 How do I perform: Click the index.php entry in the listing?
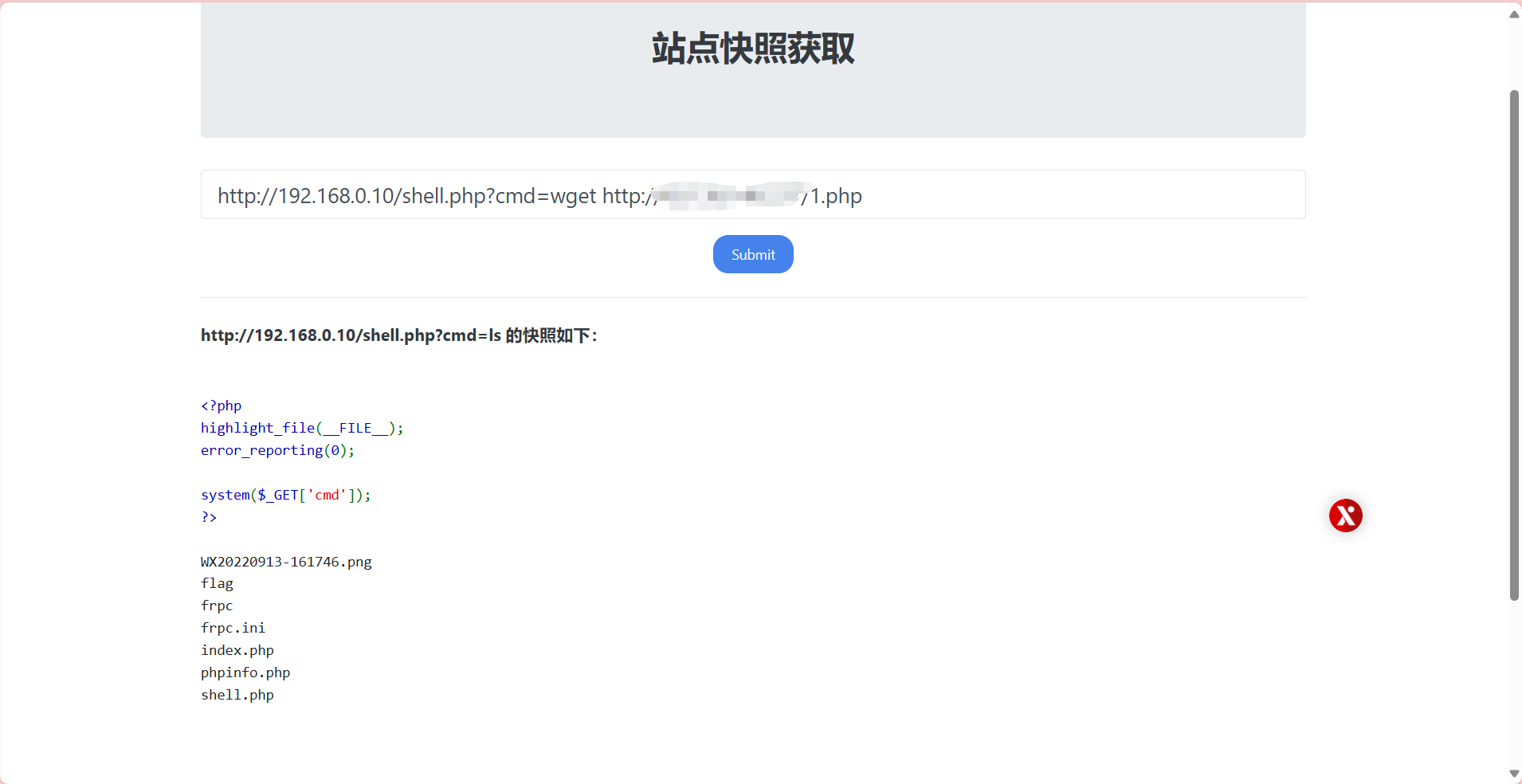click(x=237, y=651)
